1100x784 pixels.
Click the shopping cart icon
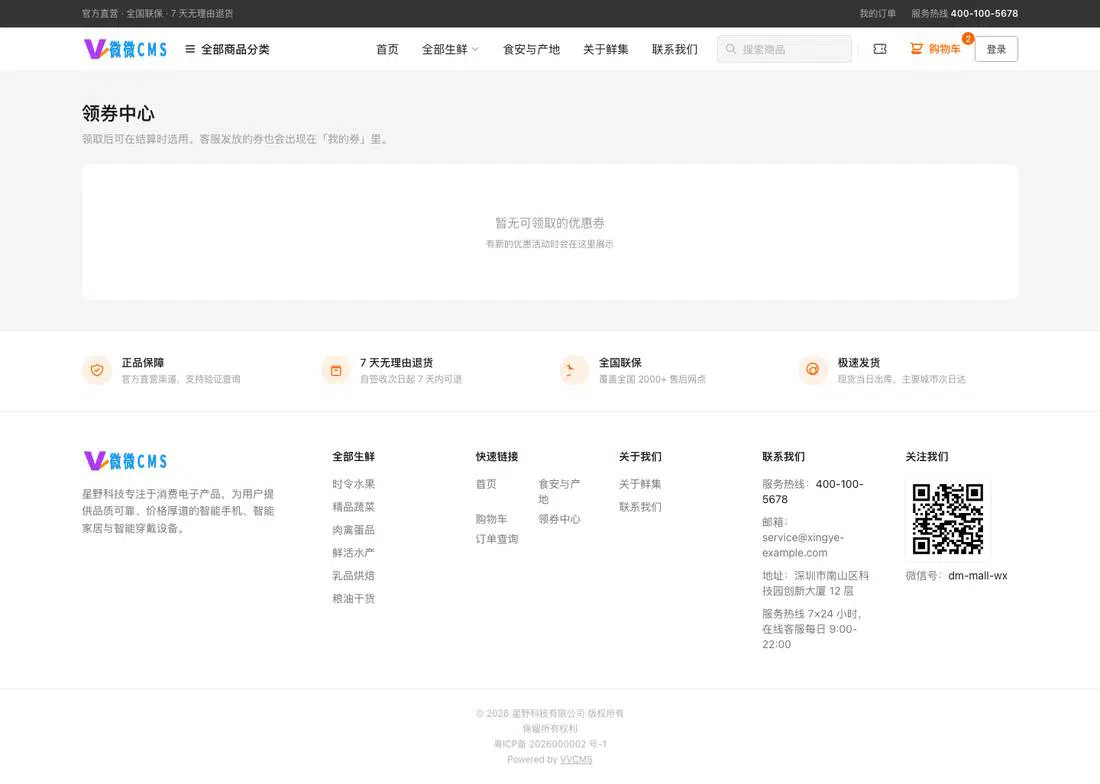(x=916, y=49)
